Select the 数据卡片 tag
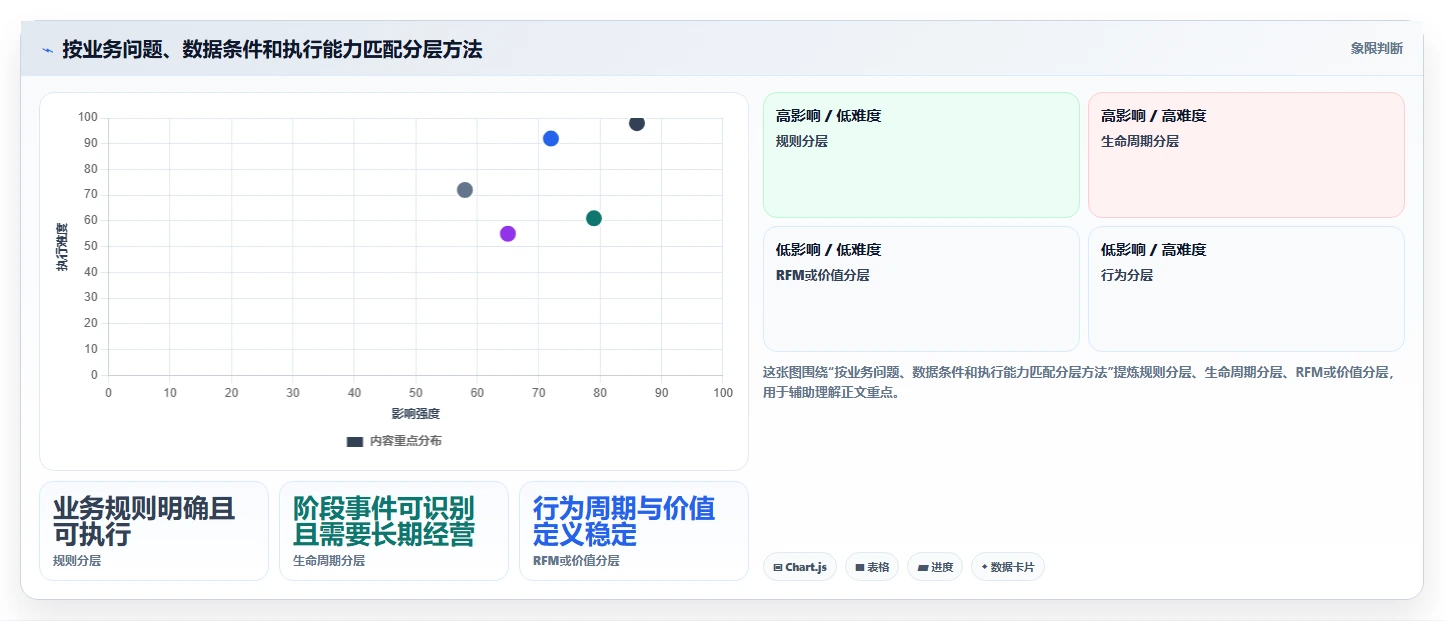 [x=1008, y=567]
